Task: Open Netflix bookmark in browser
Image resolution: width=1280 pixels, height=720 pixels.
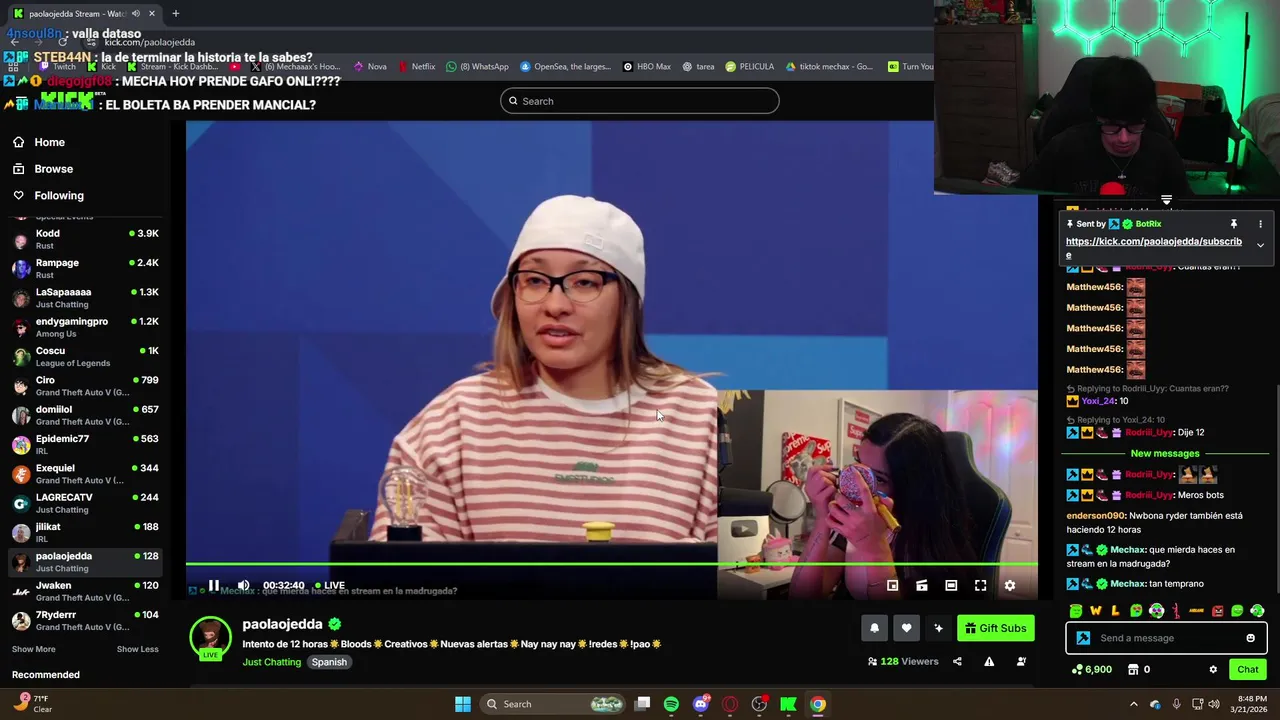Action: pos(417,67)
